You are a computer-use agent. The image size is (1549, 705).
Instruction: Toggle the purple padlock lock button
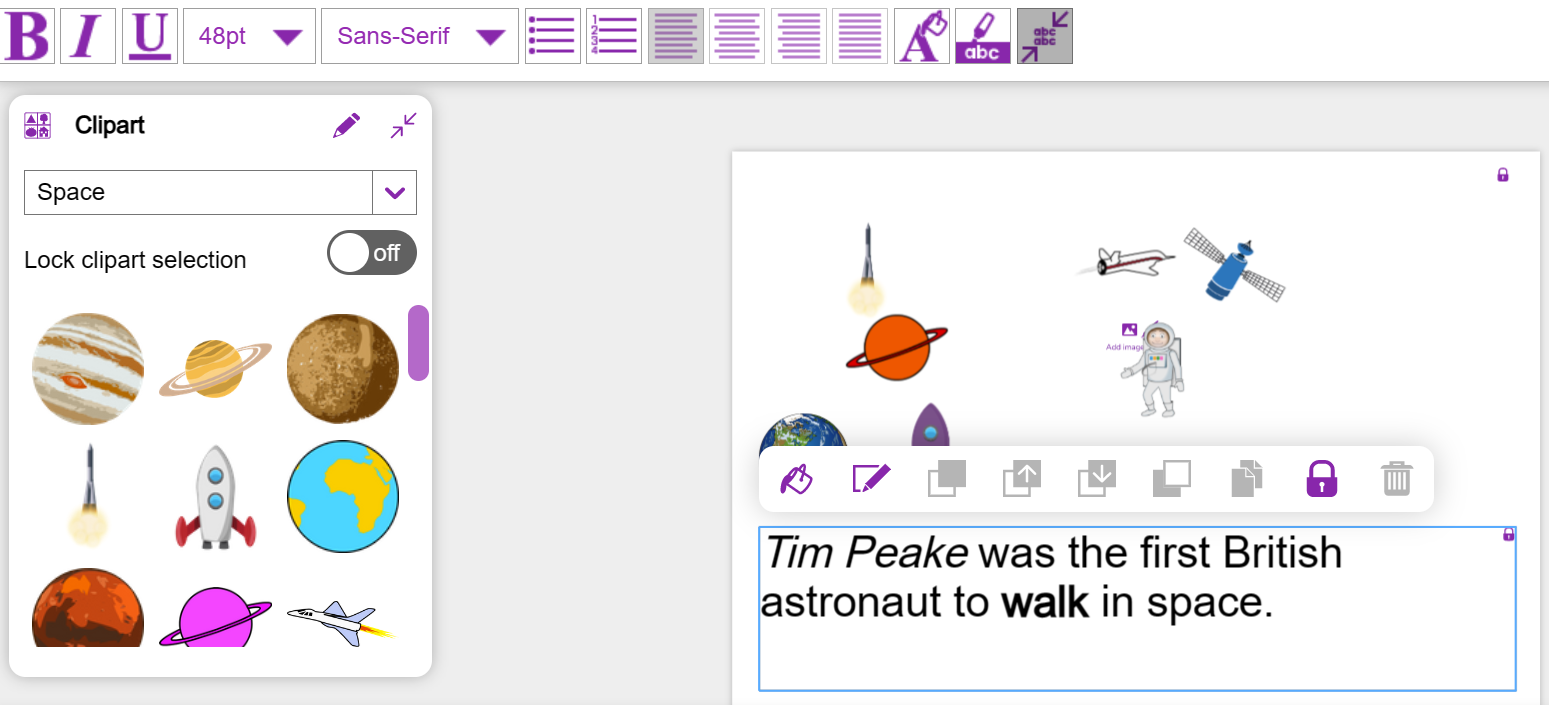[x=1322, y=479]
